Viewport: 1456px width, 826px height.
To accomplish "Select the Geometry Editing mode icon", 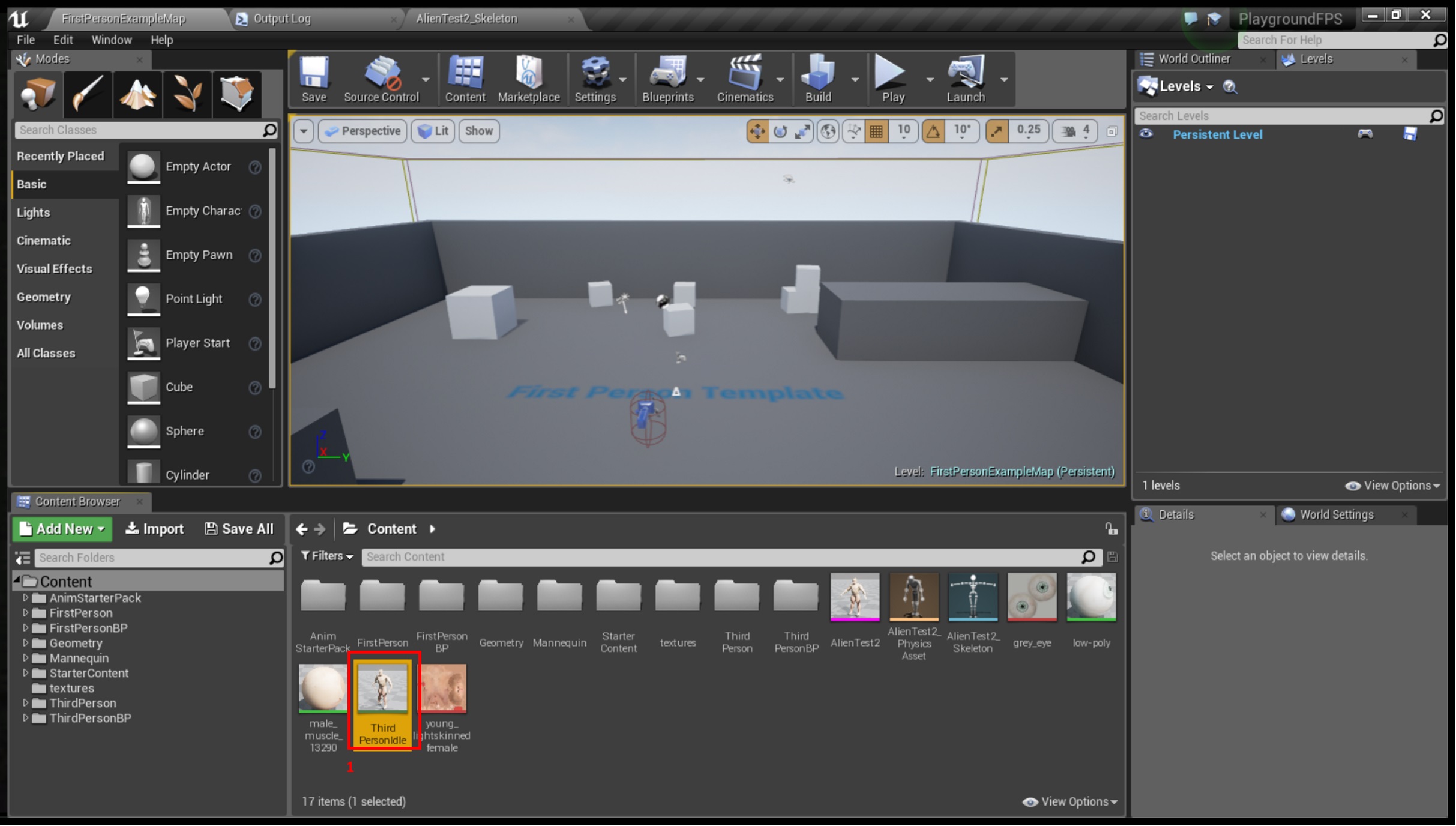I will point(237,94).
